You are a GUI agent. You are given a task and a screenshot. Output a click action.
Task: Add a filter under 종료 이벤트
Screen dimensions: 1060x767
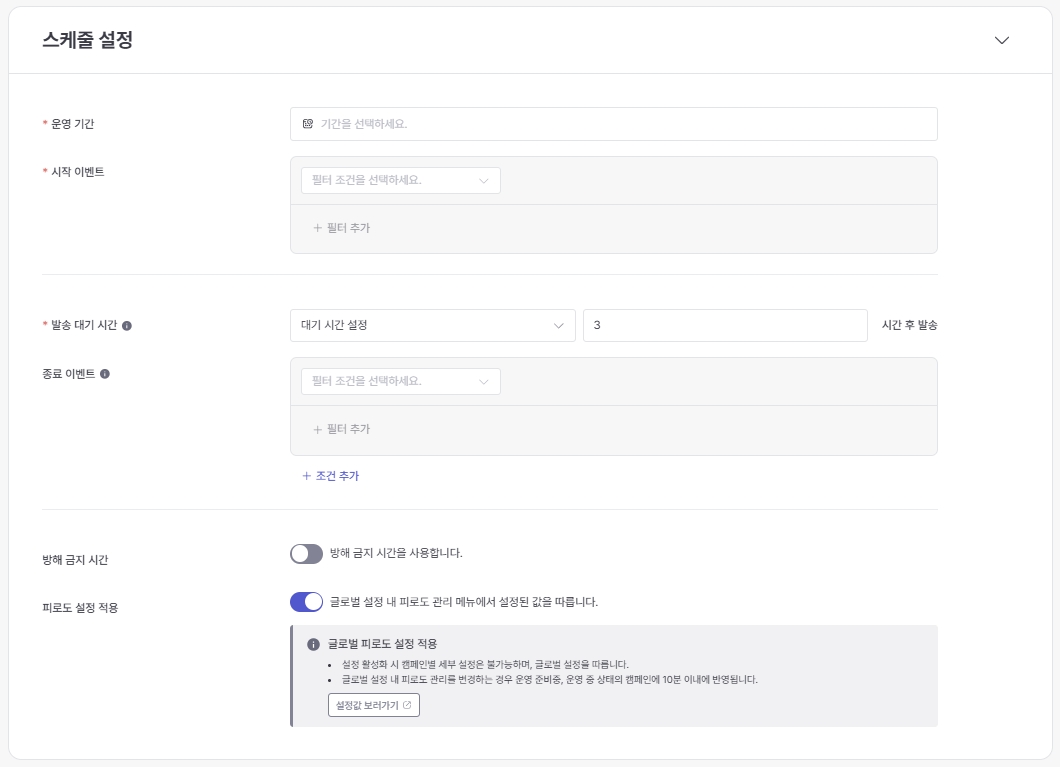pyautogui.click(x=342, y=429)
